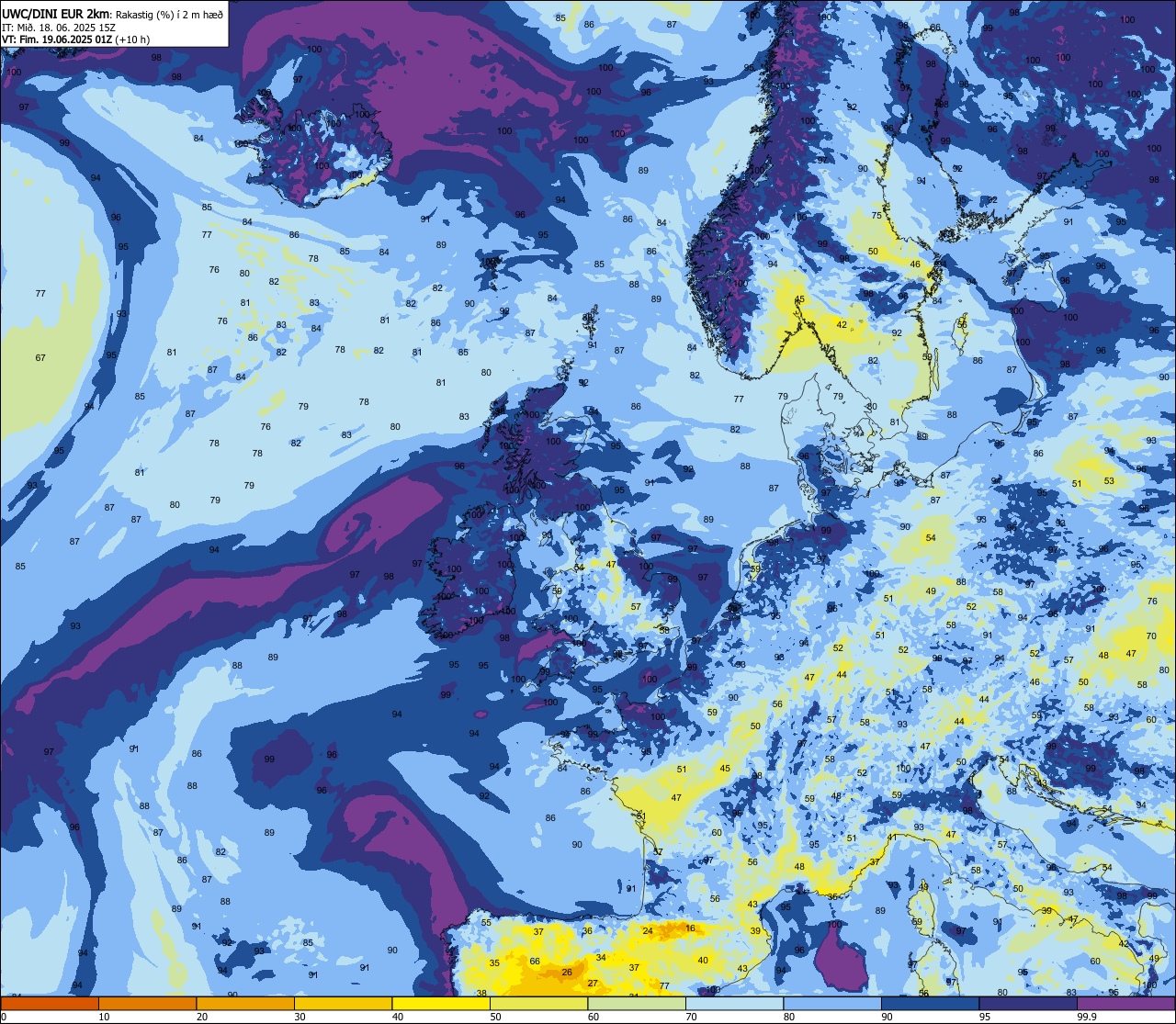Click the amber 30–40 legend swatch
Viewport: 1176px width, 1024px height.
[x=343, y=1003]
